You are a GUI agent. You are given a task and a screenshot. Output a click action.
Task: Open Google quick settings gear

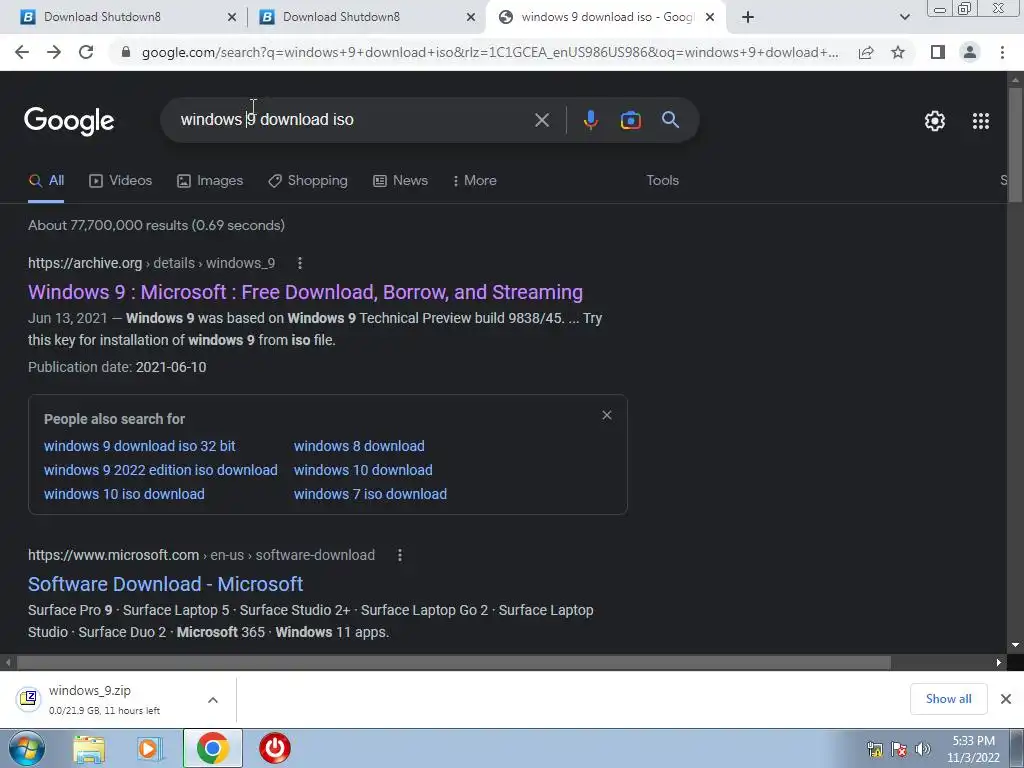[x=935, y=121]
